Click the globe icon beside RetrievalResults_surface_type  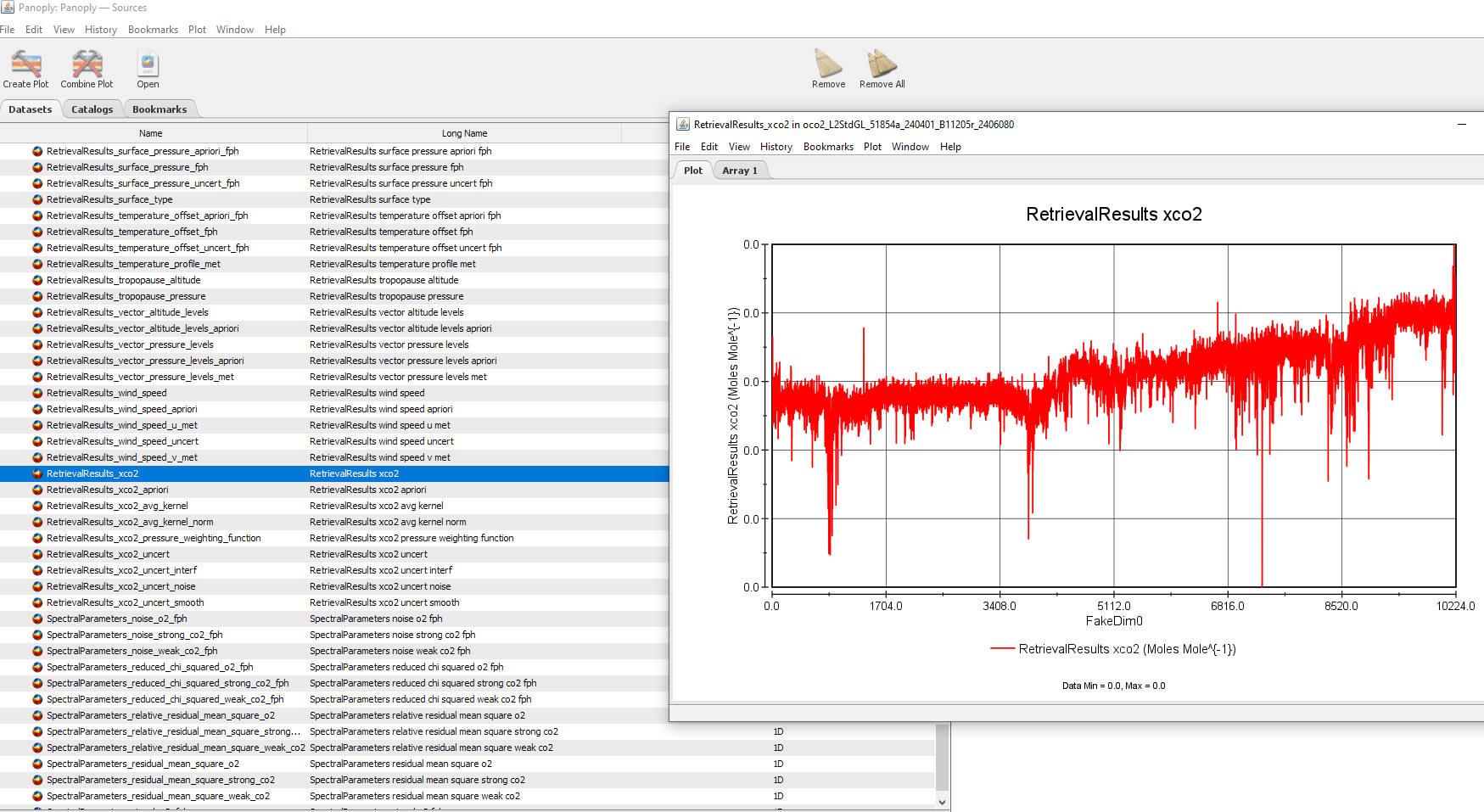pyautogui.click(x=37, y=199)
